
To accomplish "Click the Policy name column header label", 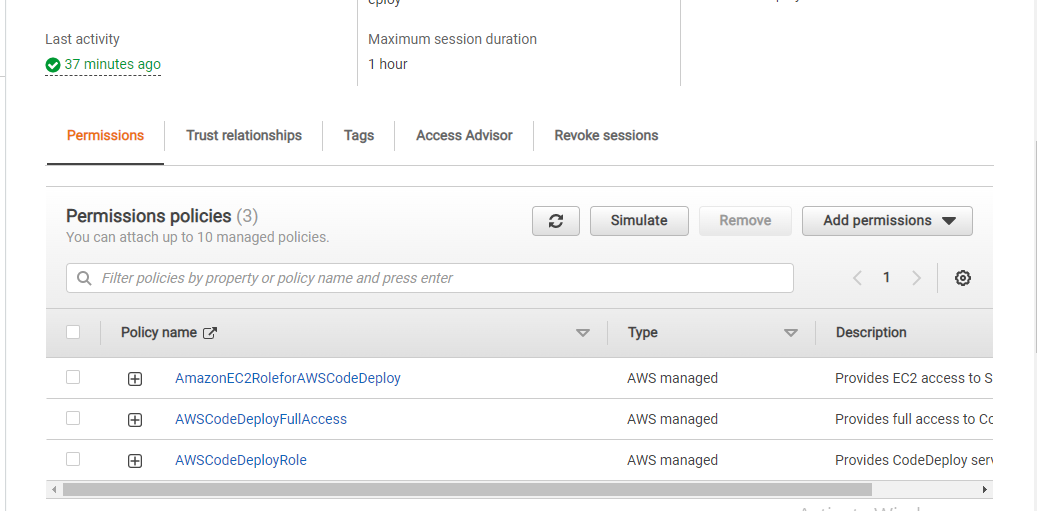I will pos(159,333).
